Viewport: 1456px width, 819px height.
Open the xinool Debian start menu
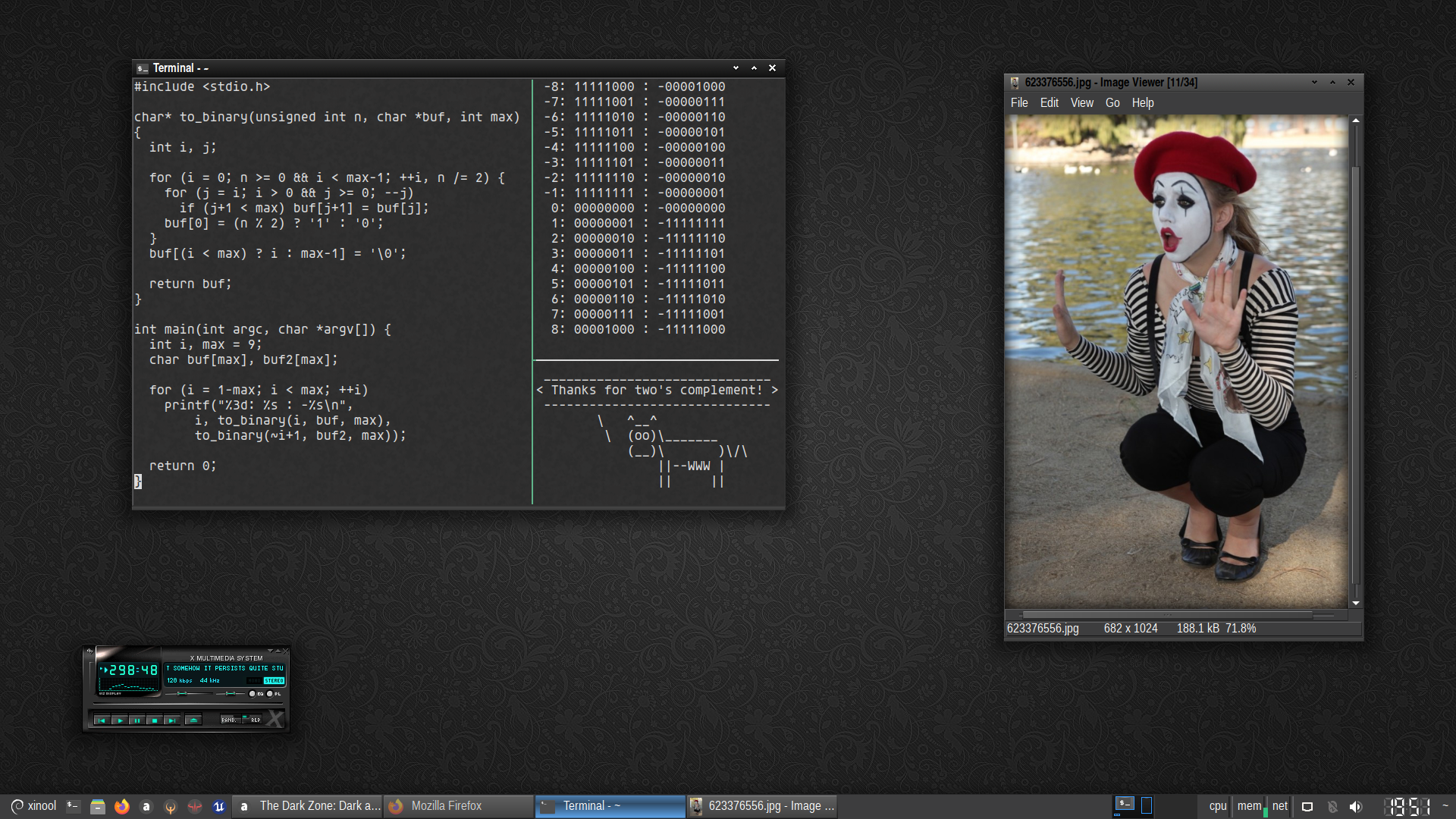point(33,806)
